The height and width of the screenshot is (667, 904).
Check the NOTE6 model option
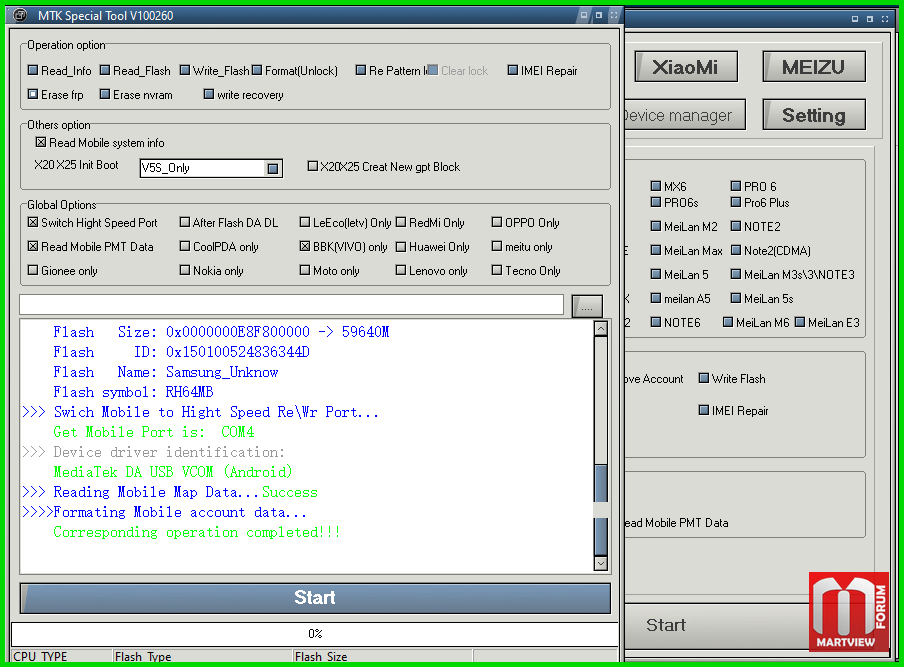pos(656,322)
